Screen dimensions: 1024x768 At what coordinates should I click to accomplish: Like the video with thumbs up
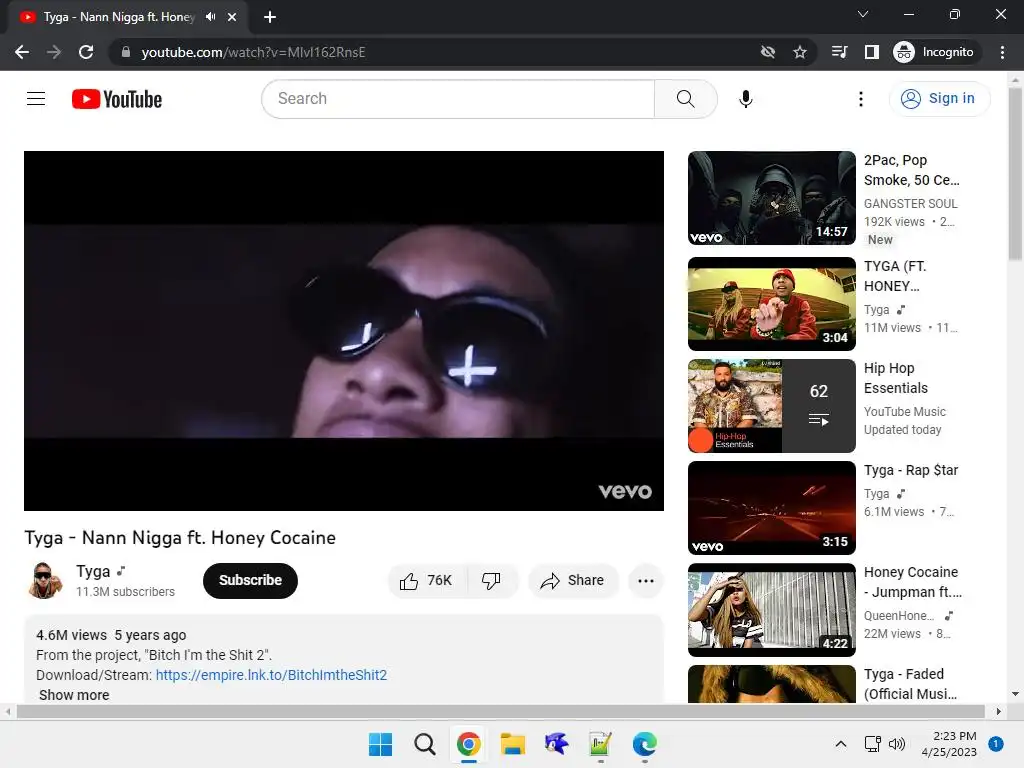tap(426, 581)
